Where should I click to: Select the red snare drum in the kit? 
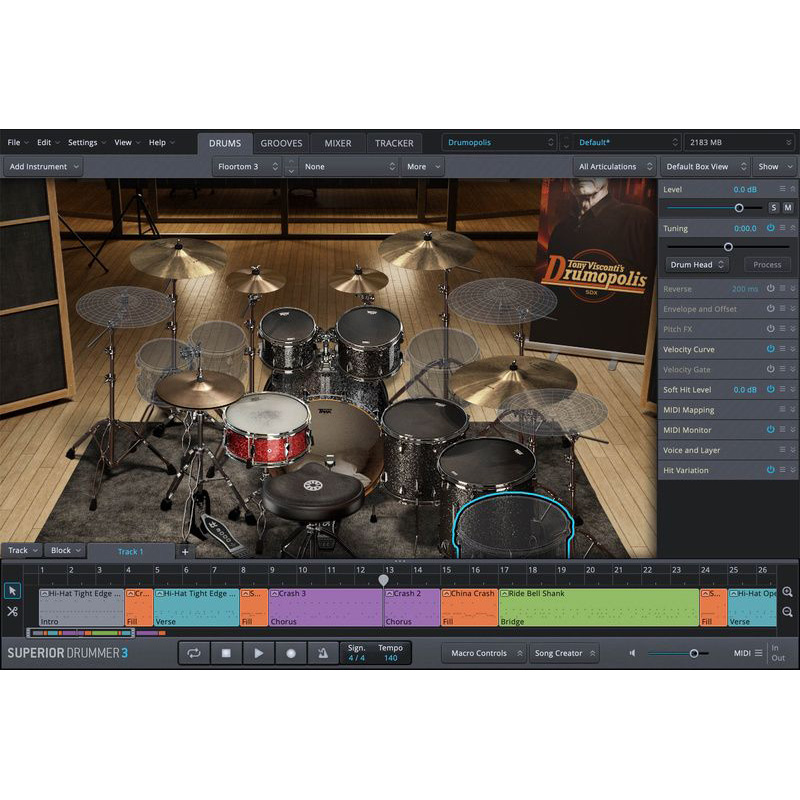pyautogui.click(x=267, y=428)
